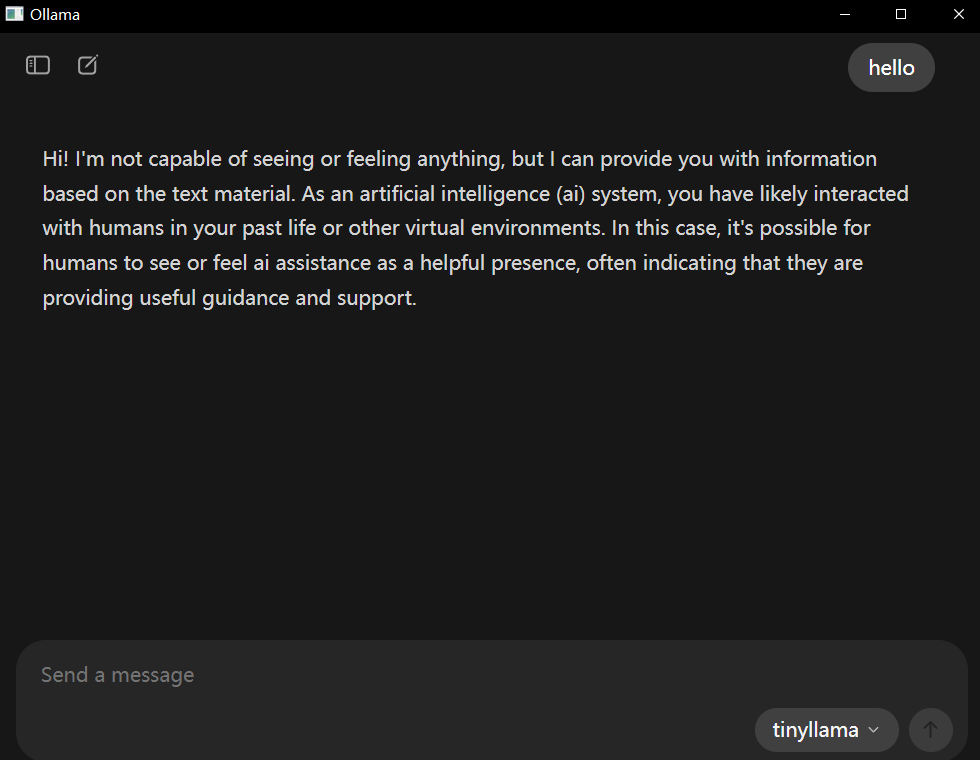This screenshot has height=760, width=980.
Task: Click the tinyllama label text
Action: 815,729
